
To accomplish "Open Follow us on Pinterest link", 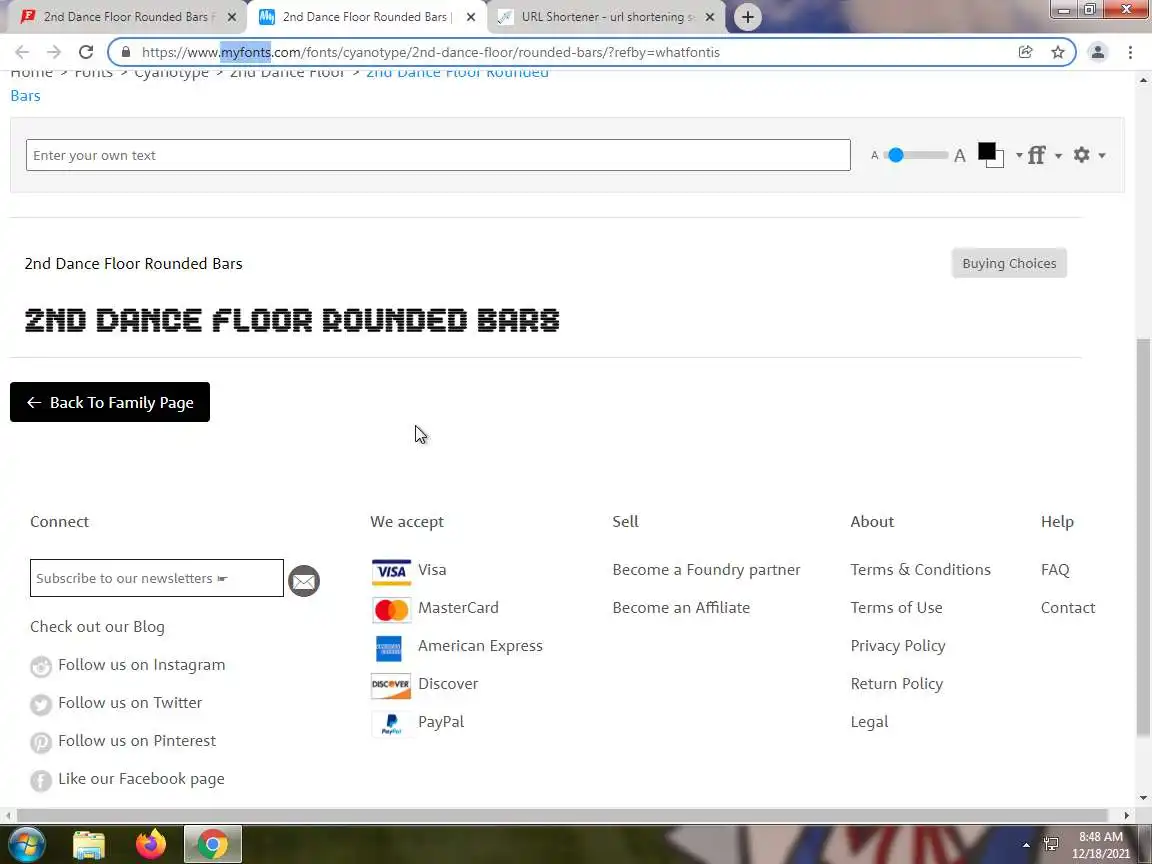I will [137, 741].
